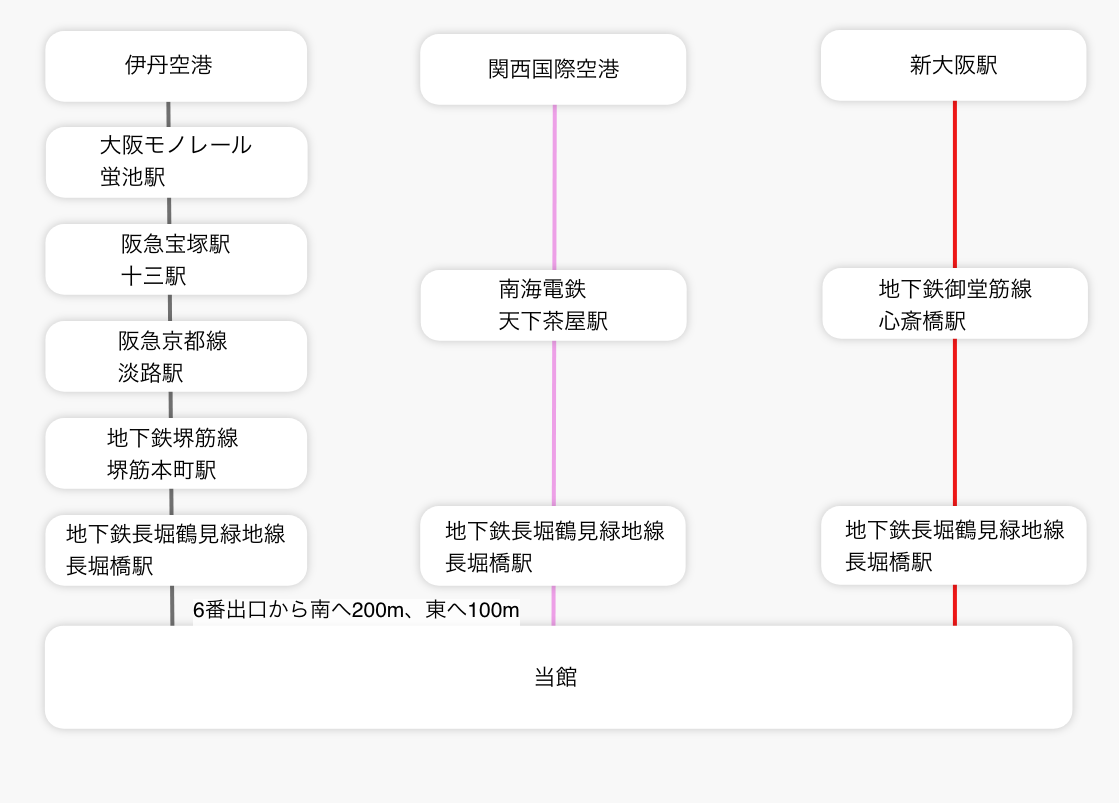Click the 6番出口から南へ200m directions label
Viewport: 1119px width, 803px height.
(x=356, y=611)
